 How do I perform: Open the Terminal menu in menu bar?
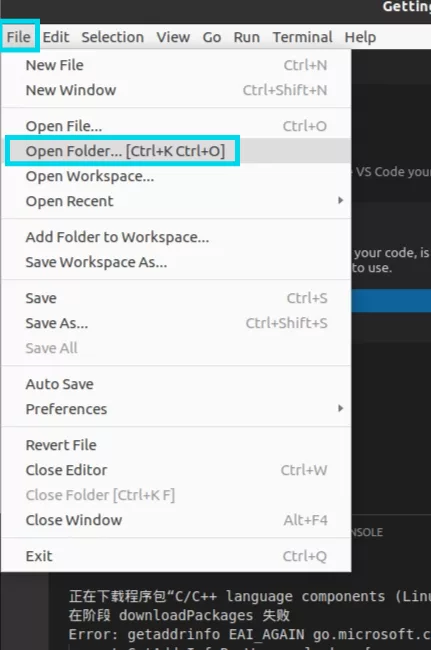click(302, 37)
